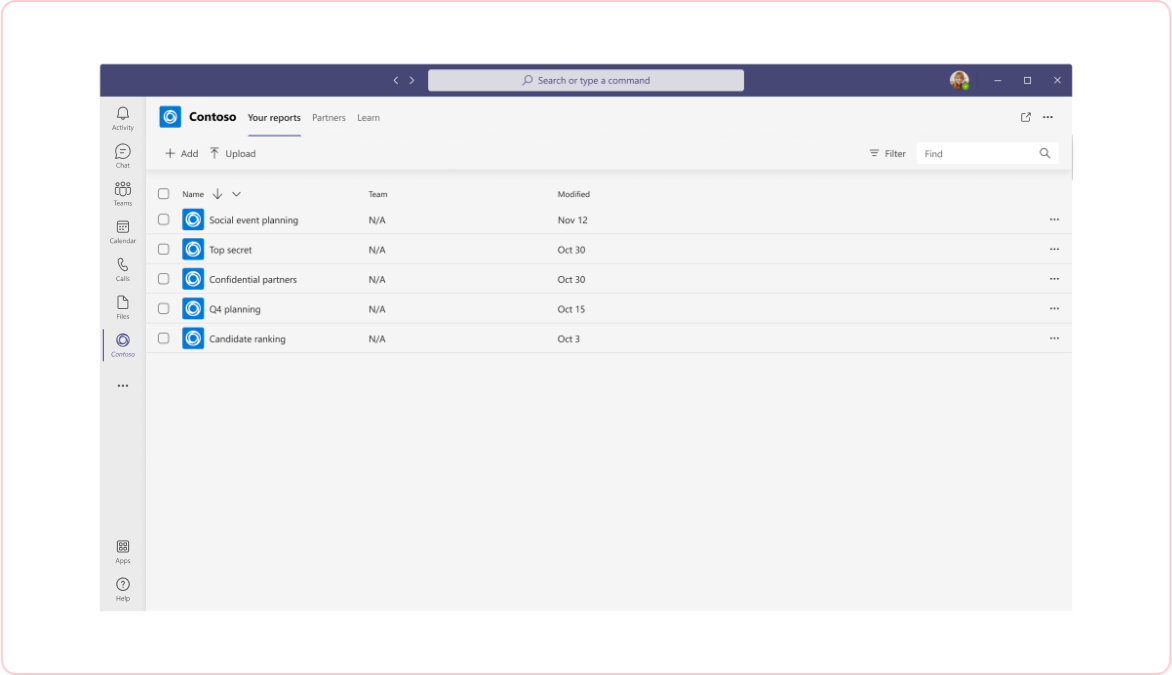Open more options for Social event planning
The width and height of the screenshot is (1172, 675).
(x=1054, y=220)
